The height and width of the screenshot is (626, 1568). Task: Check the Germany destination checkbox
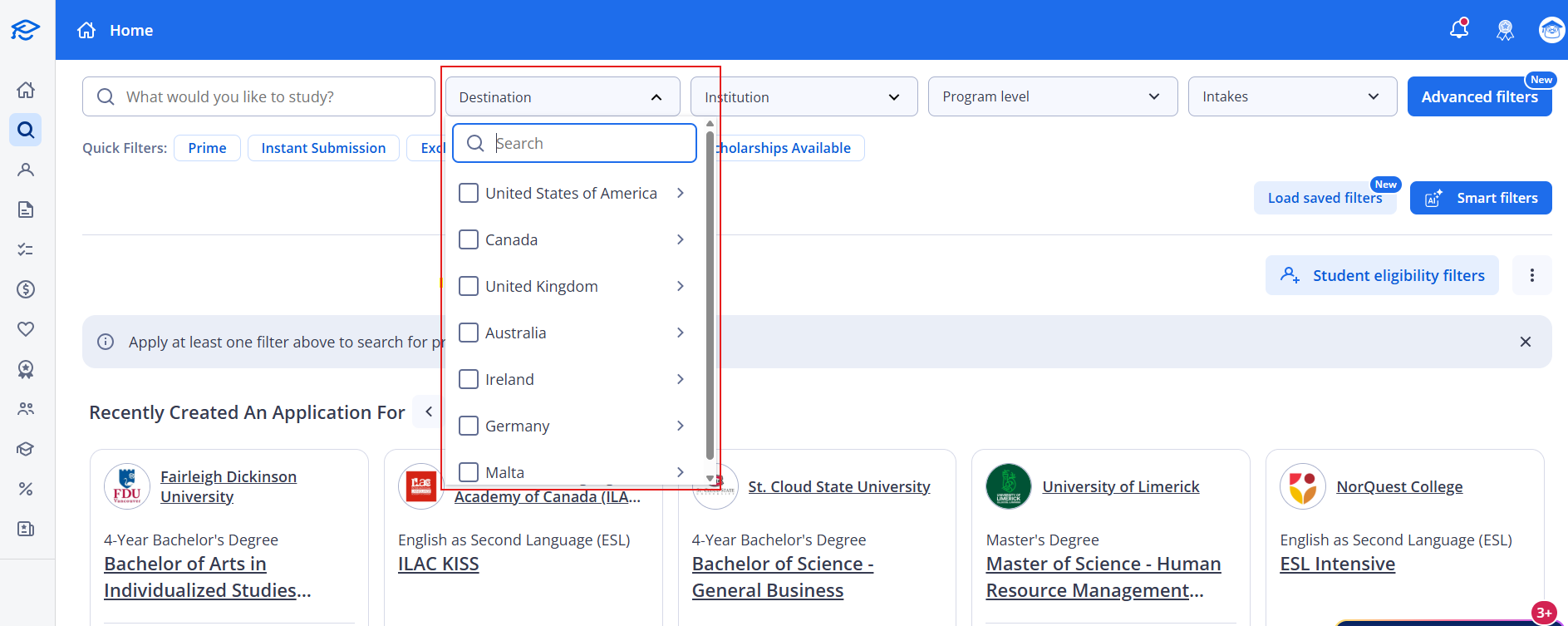[469, 426]
